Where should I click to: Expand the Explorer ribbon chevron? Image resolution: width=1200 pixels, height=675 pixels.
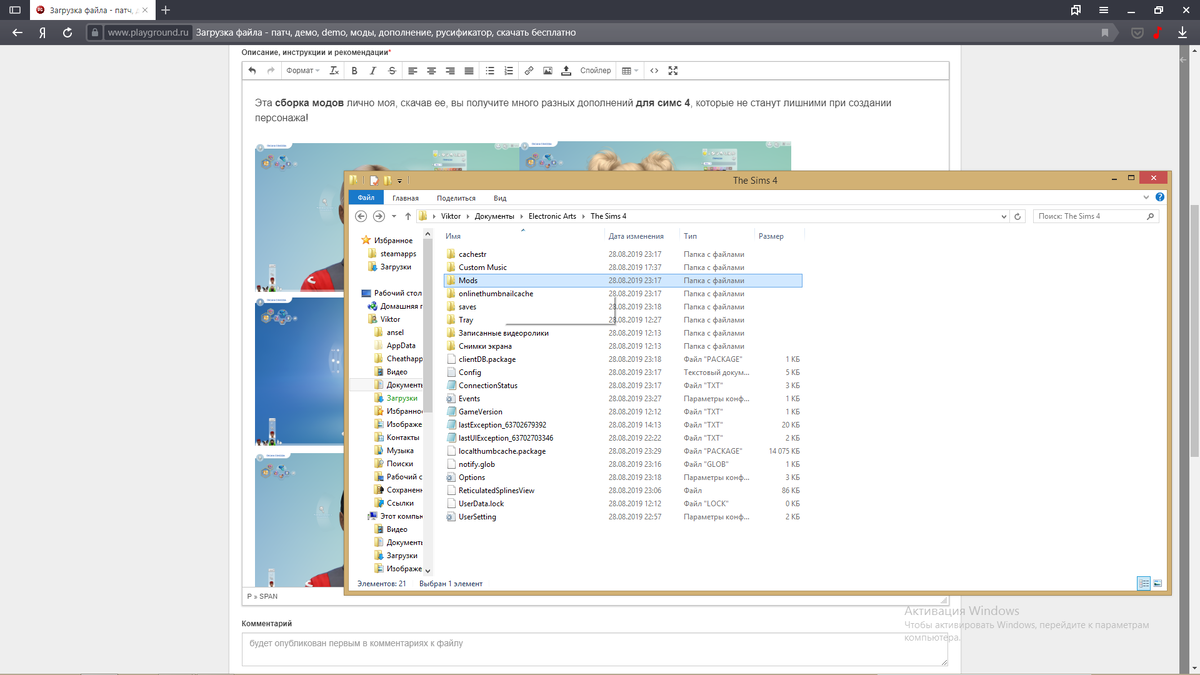click(1147, 198)
